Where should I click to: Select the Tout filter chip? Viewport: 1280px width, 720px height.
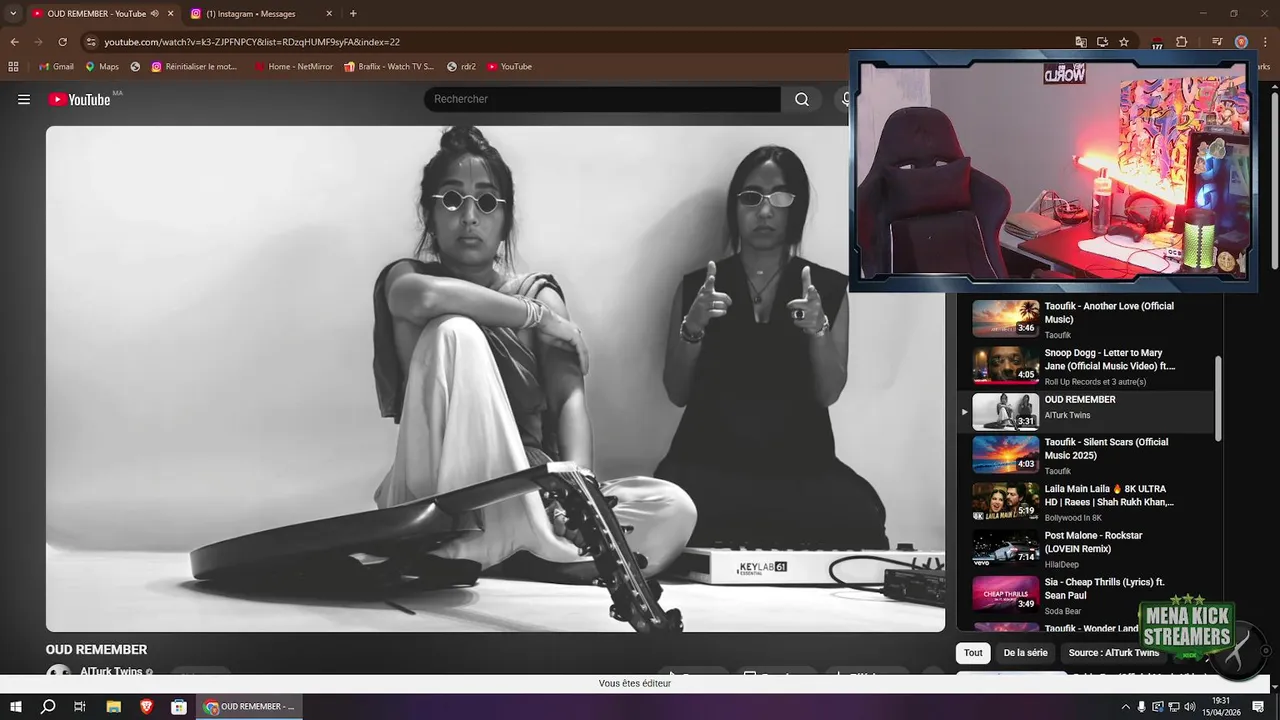pos(973,653)
